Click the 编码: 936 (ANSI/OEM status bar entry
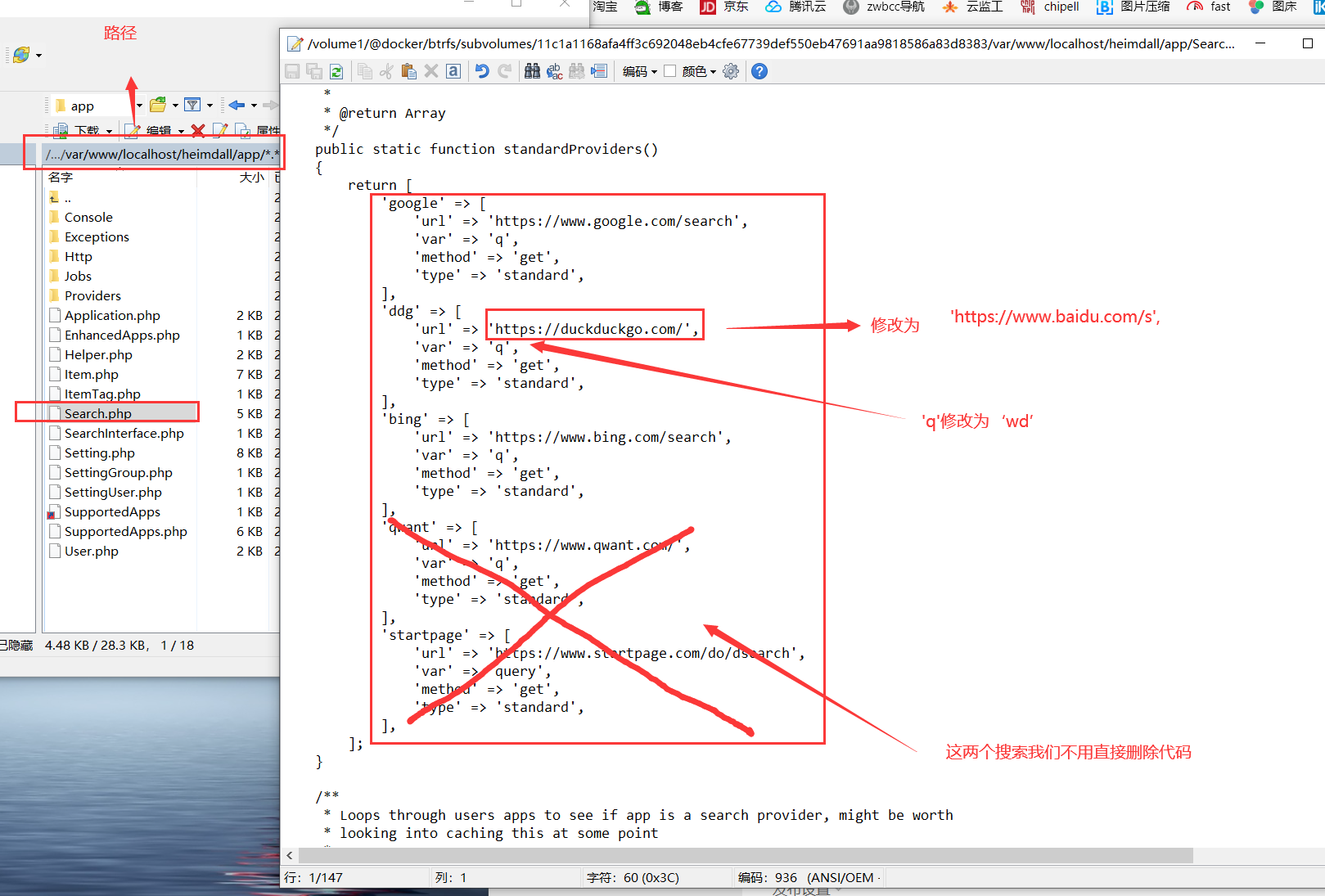 click(x=809, y=877)
